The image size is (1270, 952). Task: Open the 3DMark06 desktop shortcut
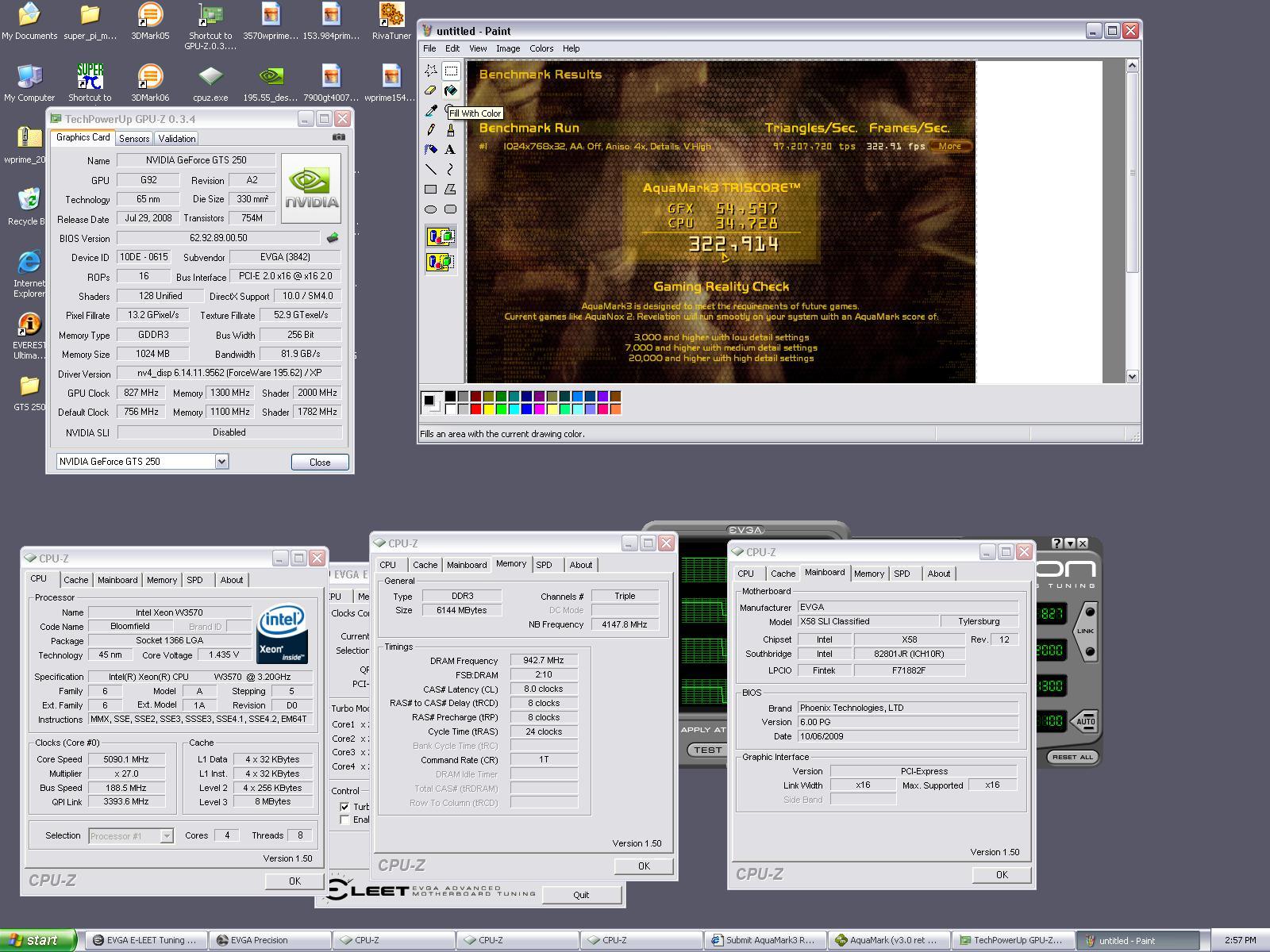(150, 83)
